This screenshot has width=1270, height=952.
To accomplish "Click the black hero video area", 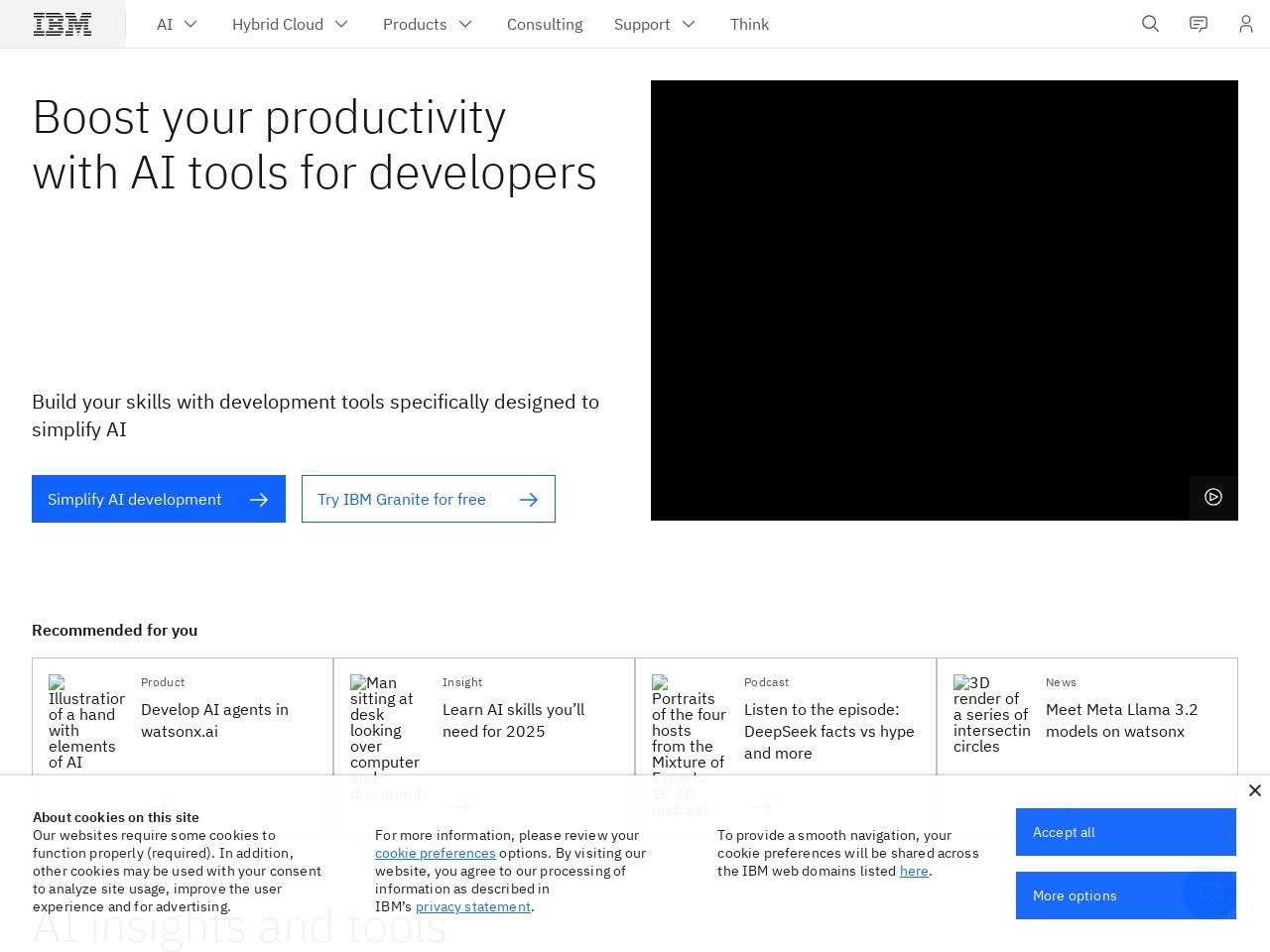I will click(x=945, y=300).
